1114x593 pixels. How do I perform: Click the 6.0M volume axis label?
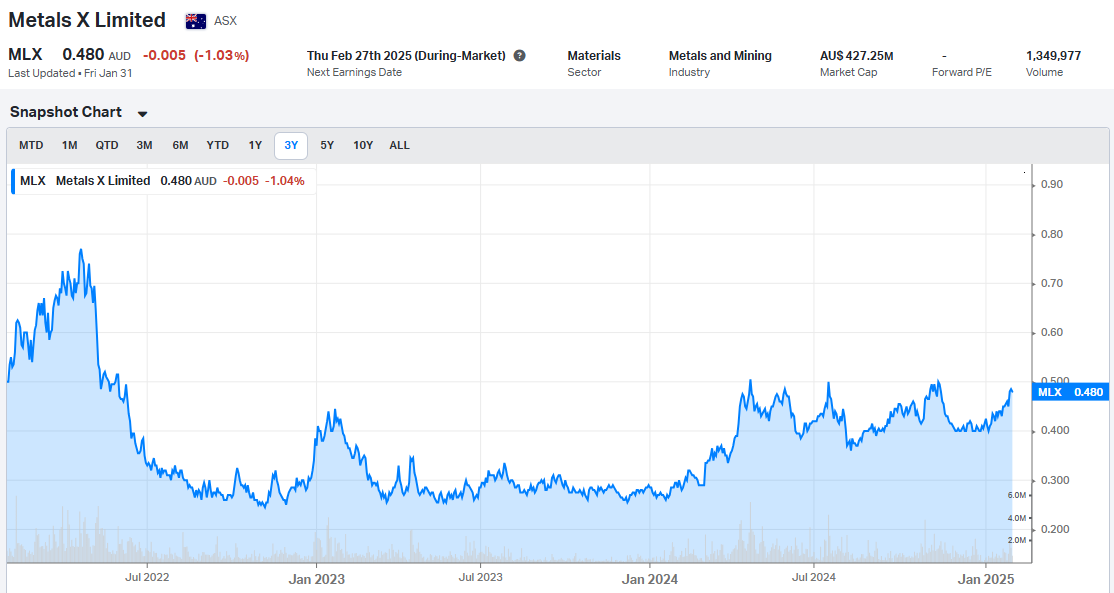click(1017, 495)
